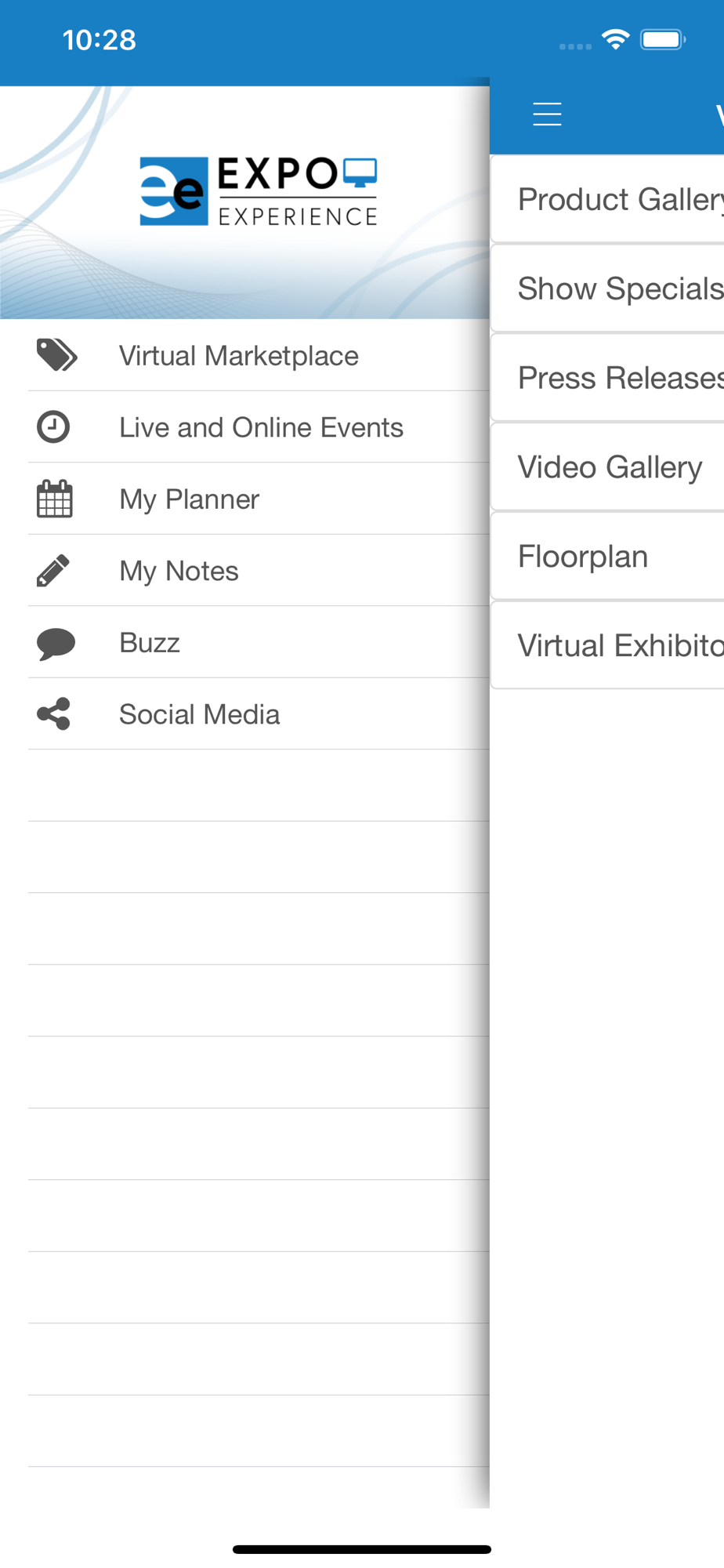Open the Floorplan
The height and width of the screenshot is (1568, 724).
(x=608, y=557)
